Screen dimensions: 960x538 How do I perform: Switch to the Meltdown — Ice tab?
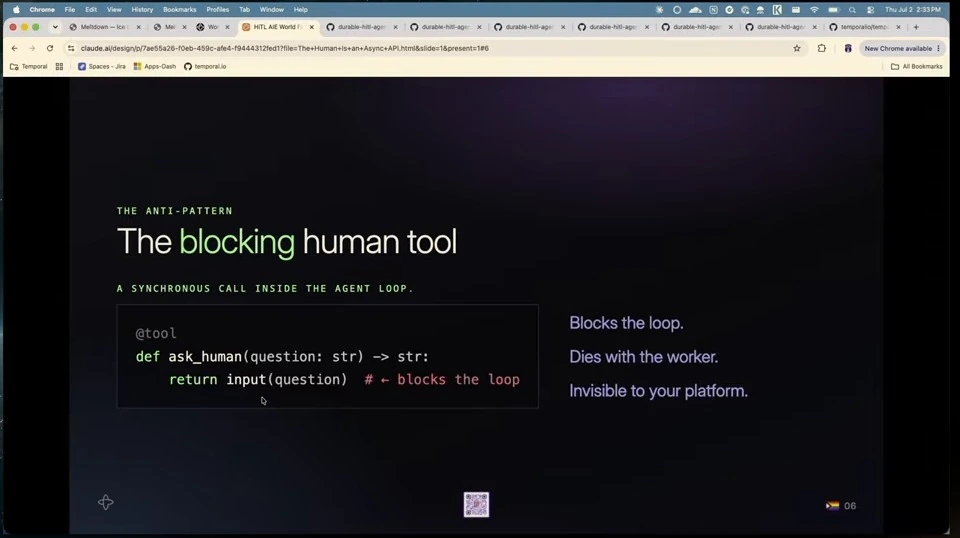[x=103, y=27]
